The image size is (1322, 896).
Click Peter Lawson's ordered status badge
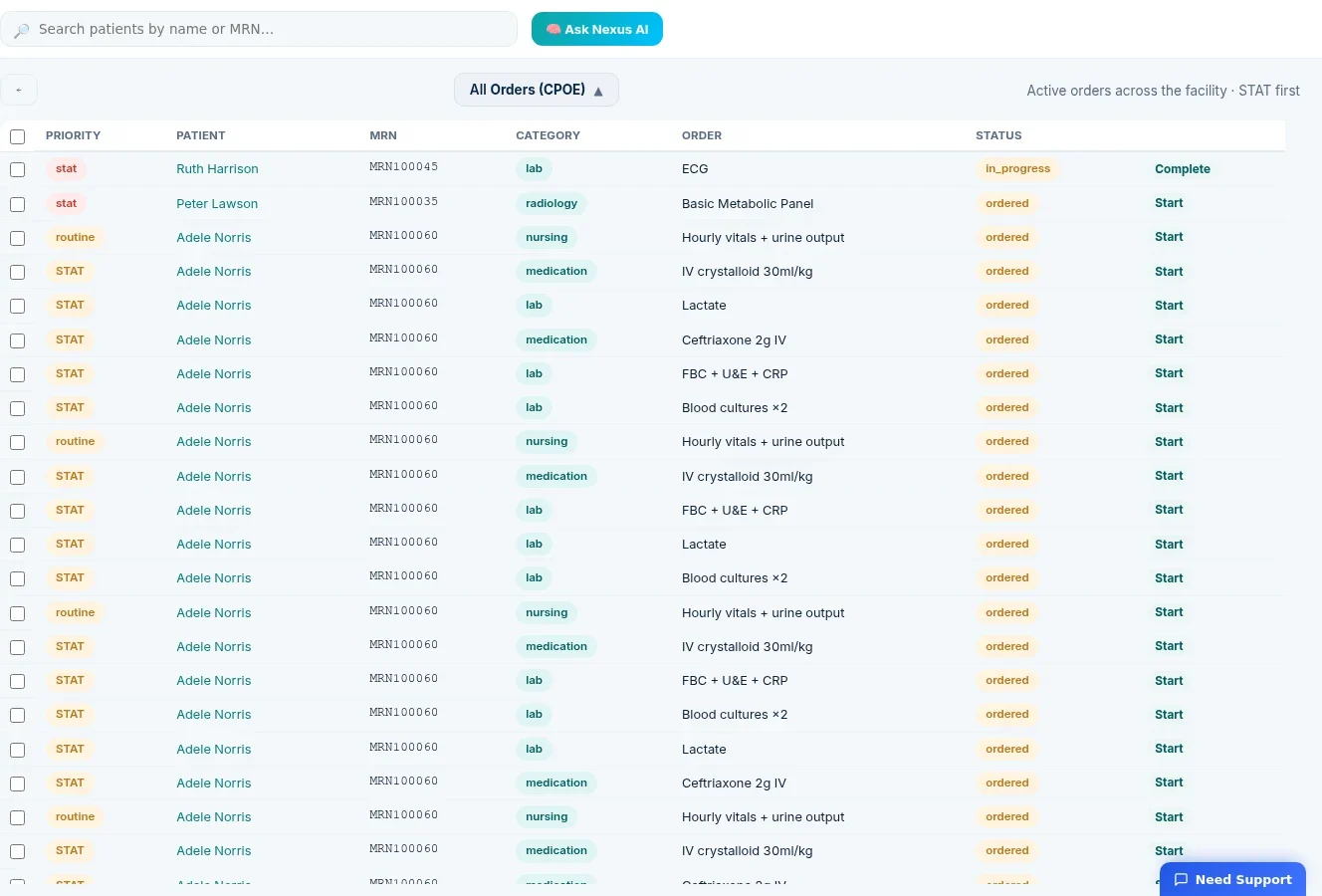click(1007, 203)
